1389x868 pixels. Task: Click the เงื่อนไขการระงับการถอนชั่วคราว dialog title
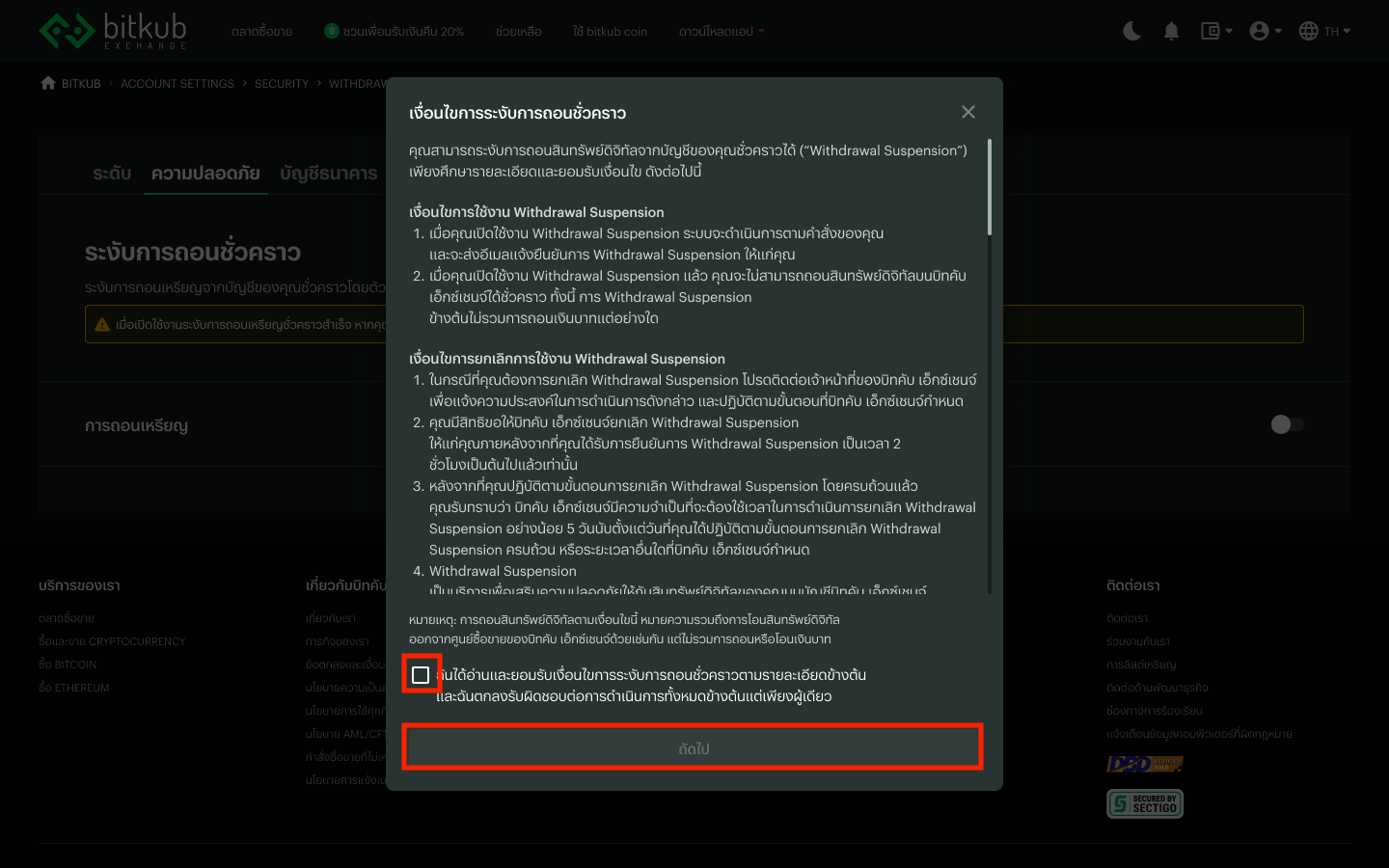[x=518, y=113]
